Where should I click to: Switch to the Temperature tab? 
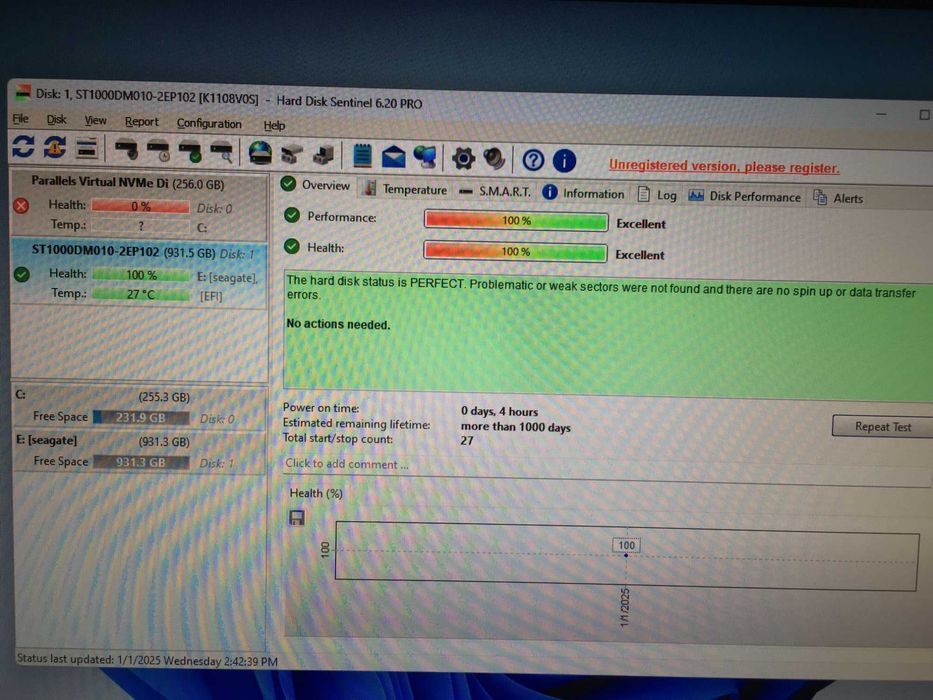coord(406,189)
